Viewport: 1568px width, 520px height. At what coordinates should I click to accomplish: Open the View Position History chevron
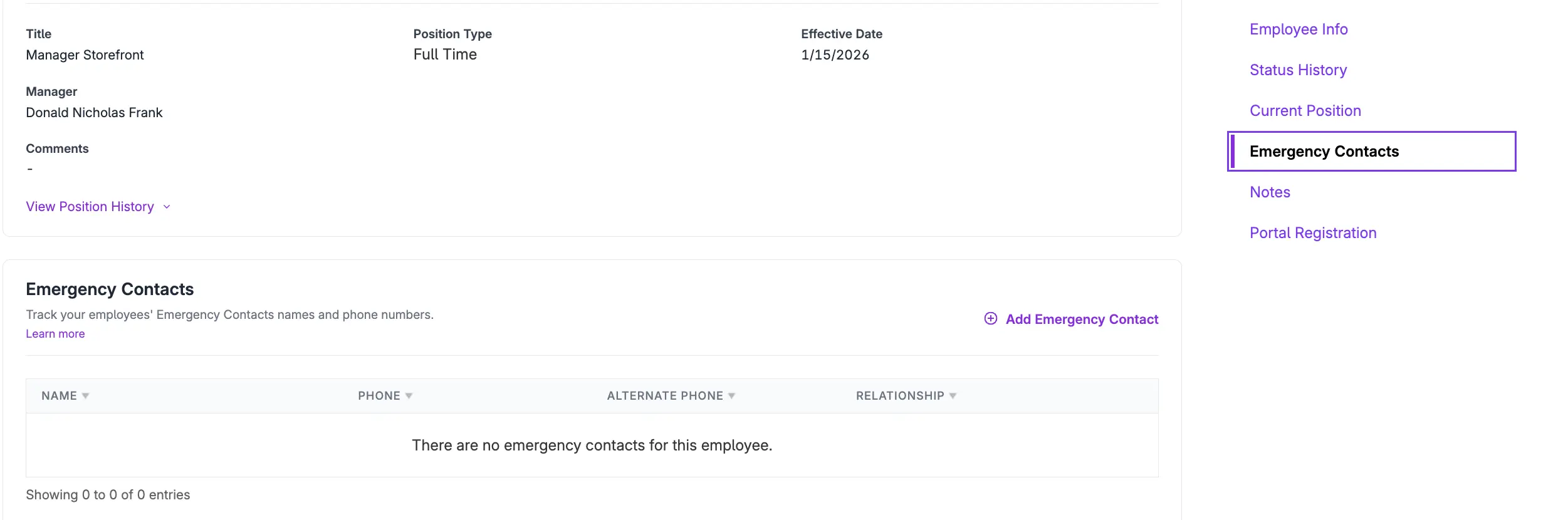pos(166,207)
